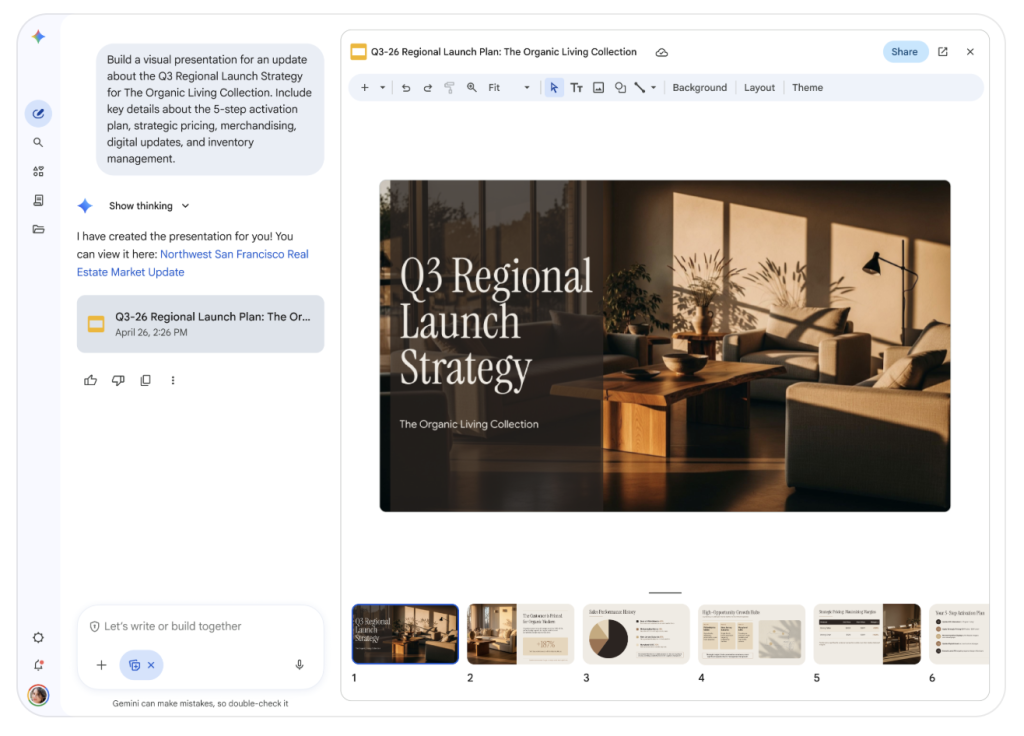Click the plus attach button in prompt box

click(x=101, y=665)
